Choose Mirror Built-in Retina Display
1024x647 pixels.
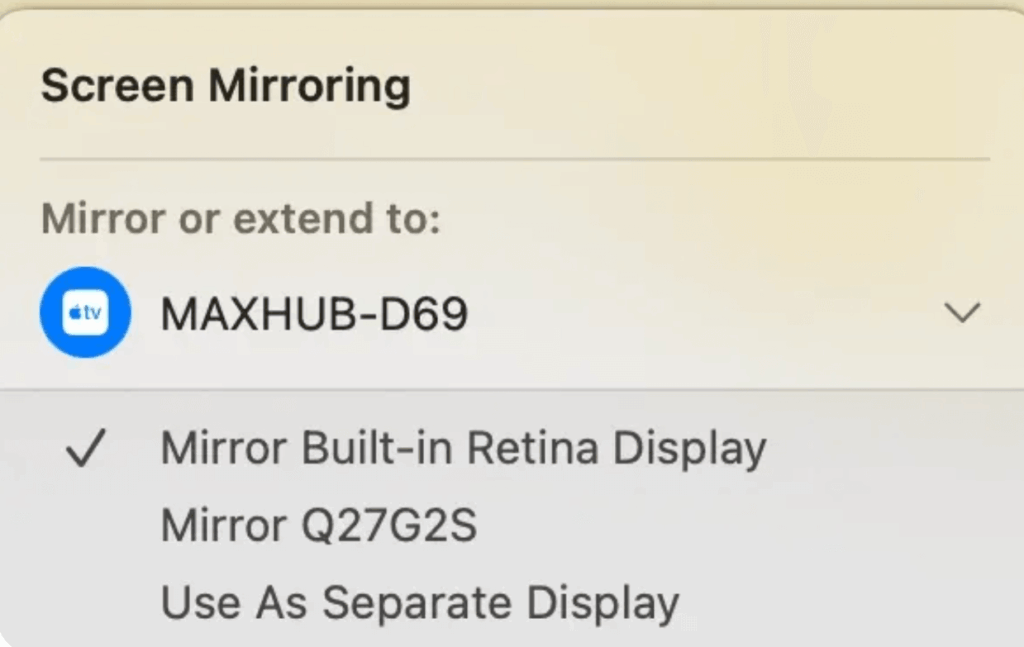[x=463, y=449]
